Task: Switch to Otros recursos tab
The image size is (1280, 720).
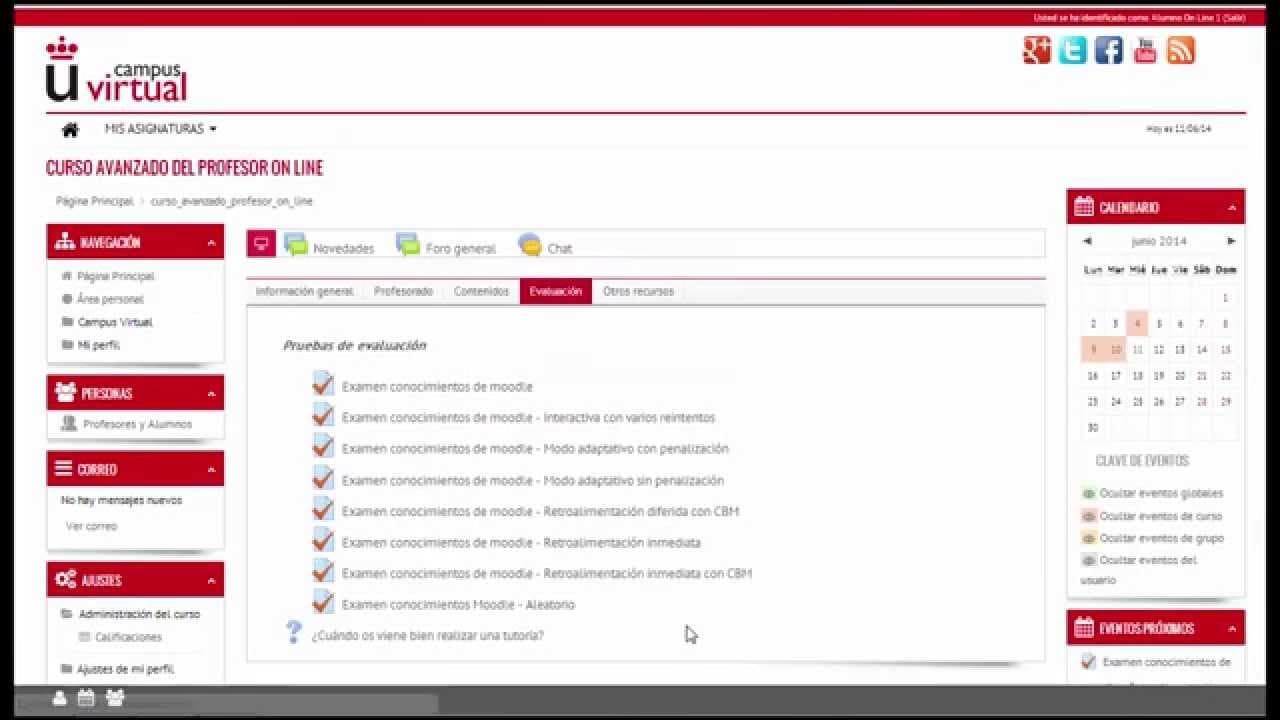Action: coord(638,291)
